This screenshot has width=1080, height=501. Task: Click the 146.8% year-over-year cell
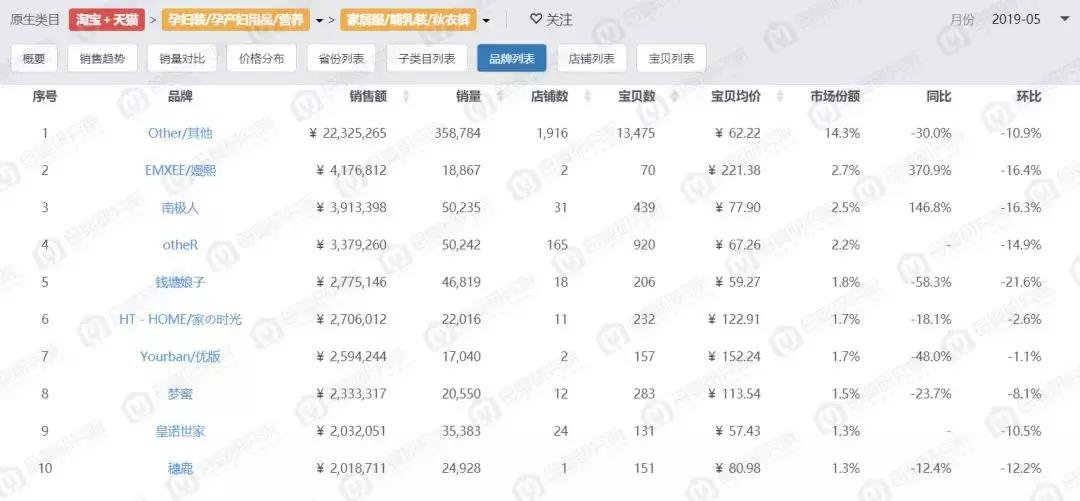(x=929, y=207)
